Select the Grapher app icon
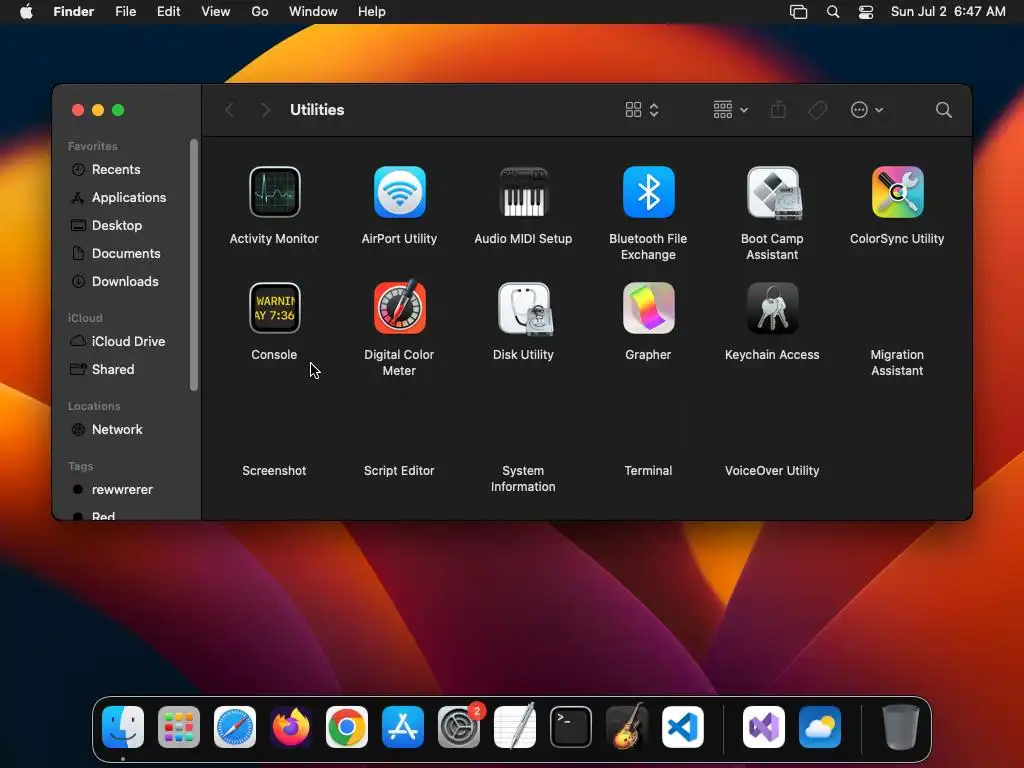 (648, 308)
